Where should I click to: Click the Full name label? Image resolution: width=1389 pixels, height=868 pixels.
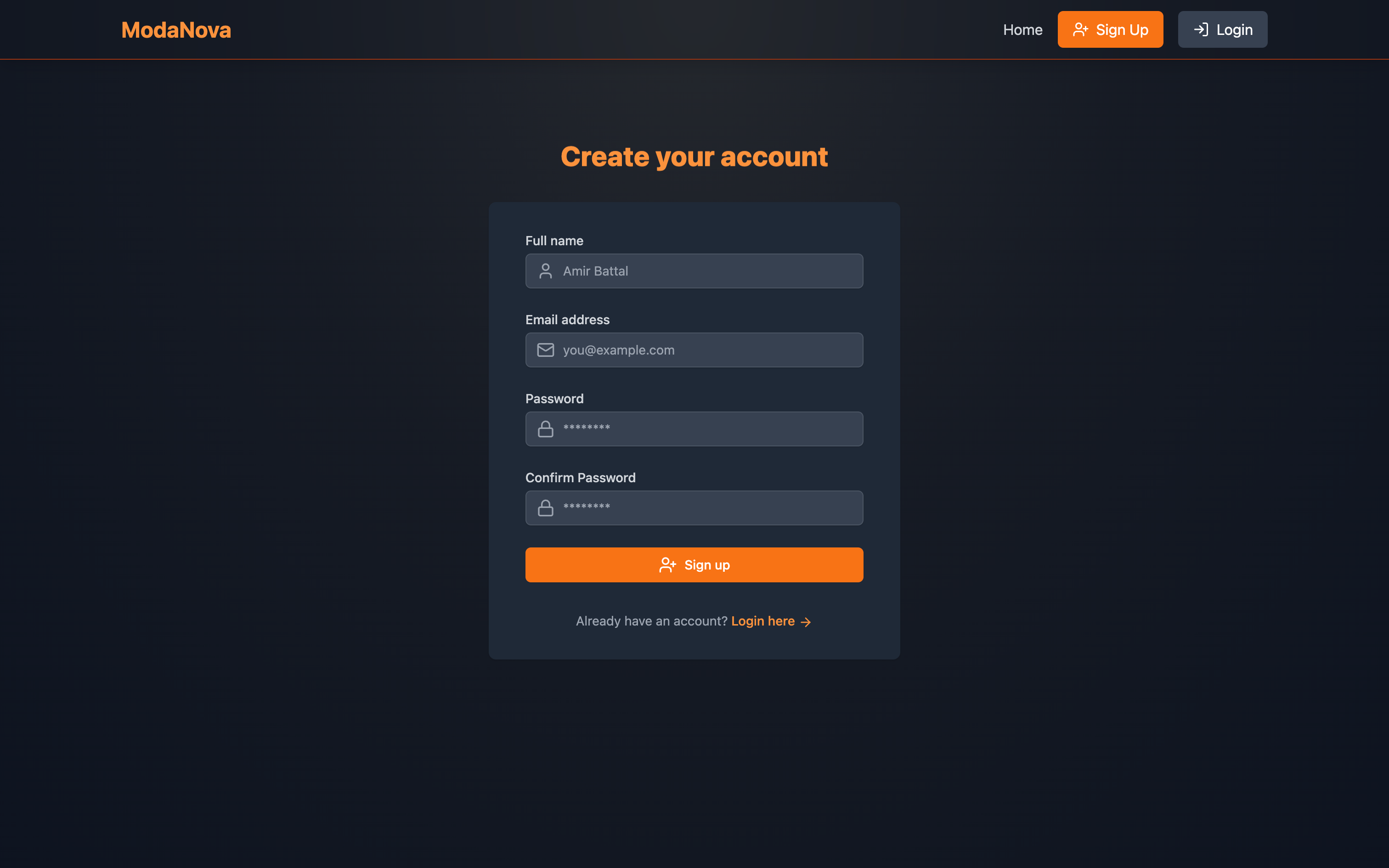(554, 241)
